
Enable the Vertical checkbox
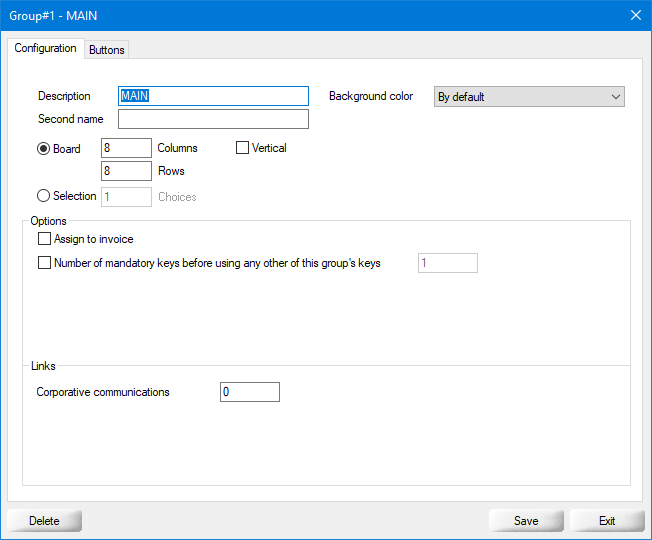point(243,148)
